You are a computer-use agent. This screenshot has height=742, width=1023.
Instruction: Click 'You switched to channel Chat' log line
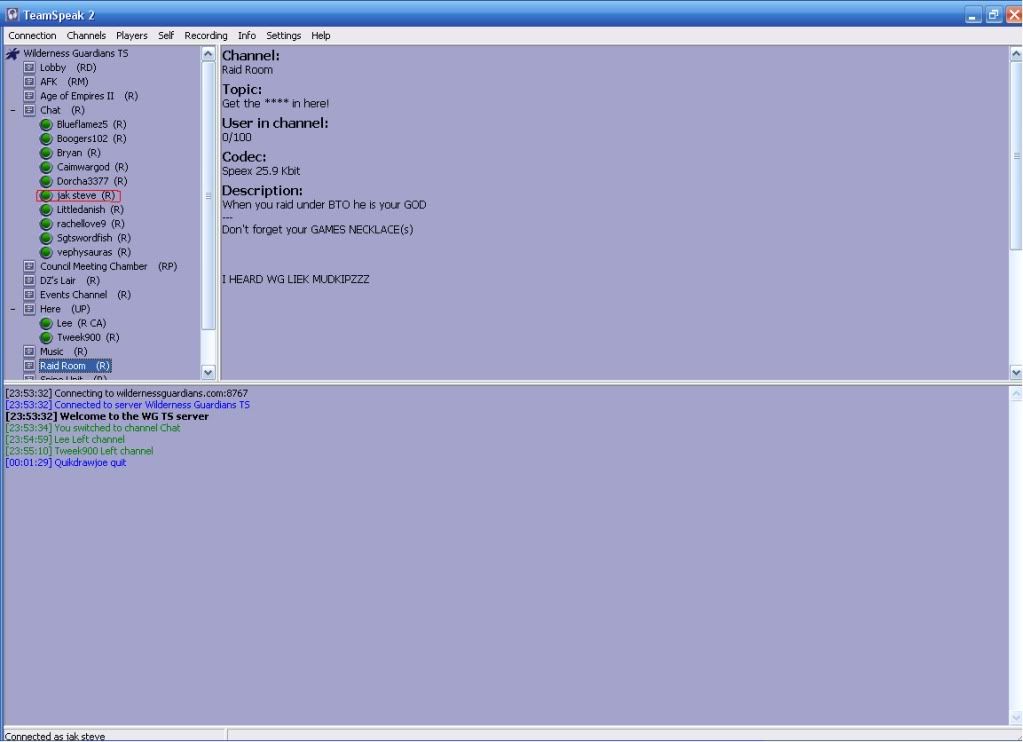93,428
